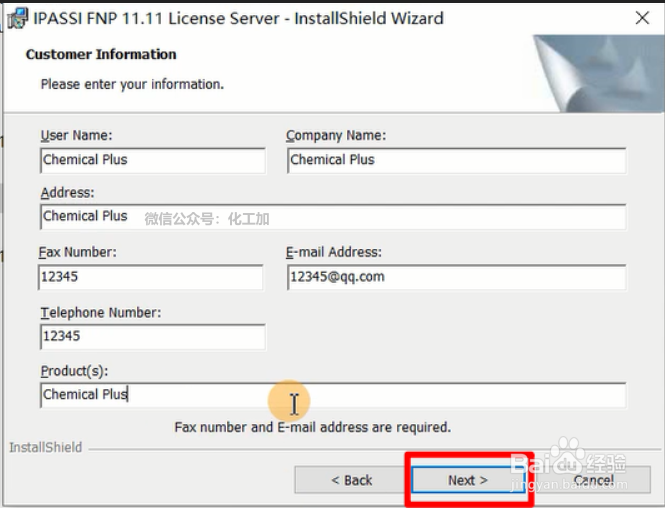Click the 'User Name:' label
This screenshot has height=508, width=665.
76,135
